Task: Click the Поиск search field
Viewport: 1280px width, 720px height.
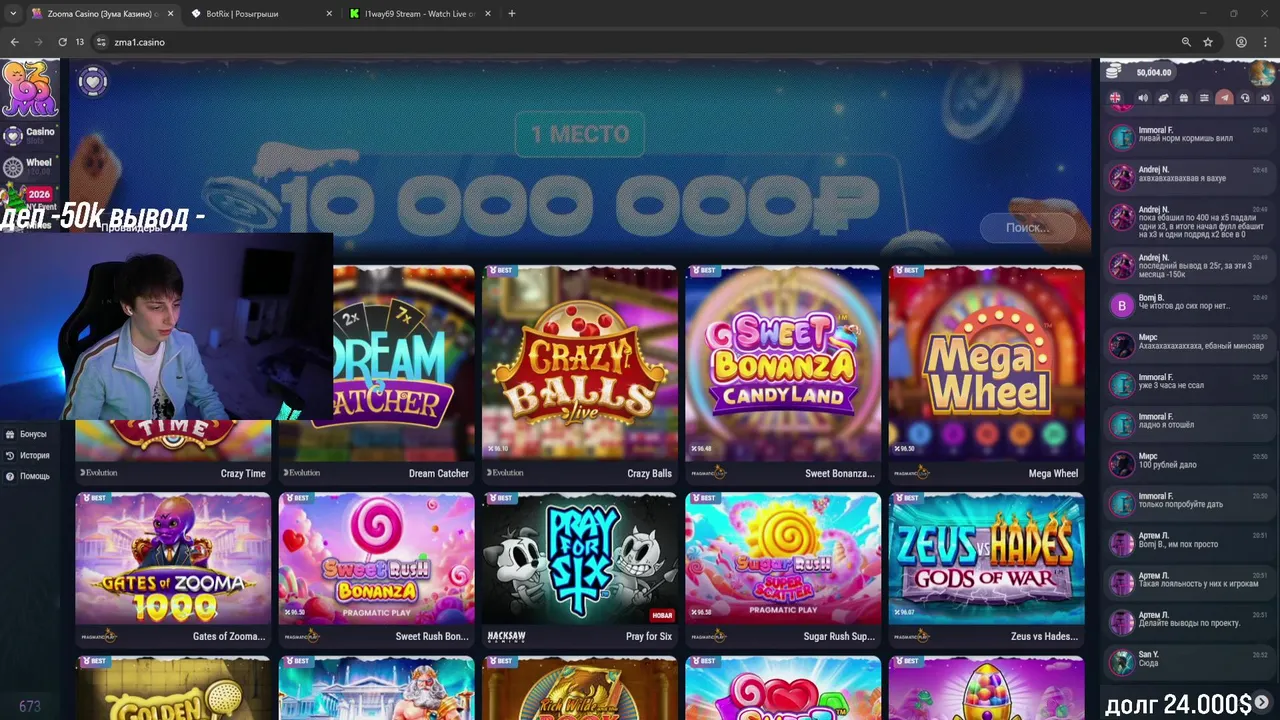Action: click(x=1029, y=228)
